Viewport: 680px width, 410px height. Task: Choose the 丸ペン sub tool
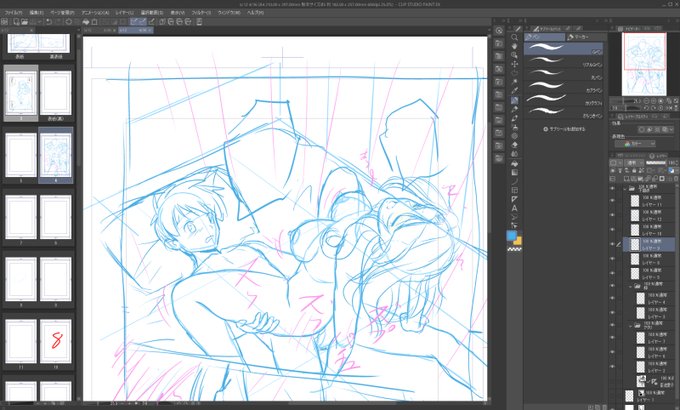563,75
